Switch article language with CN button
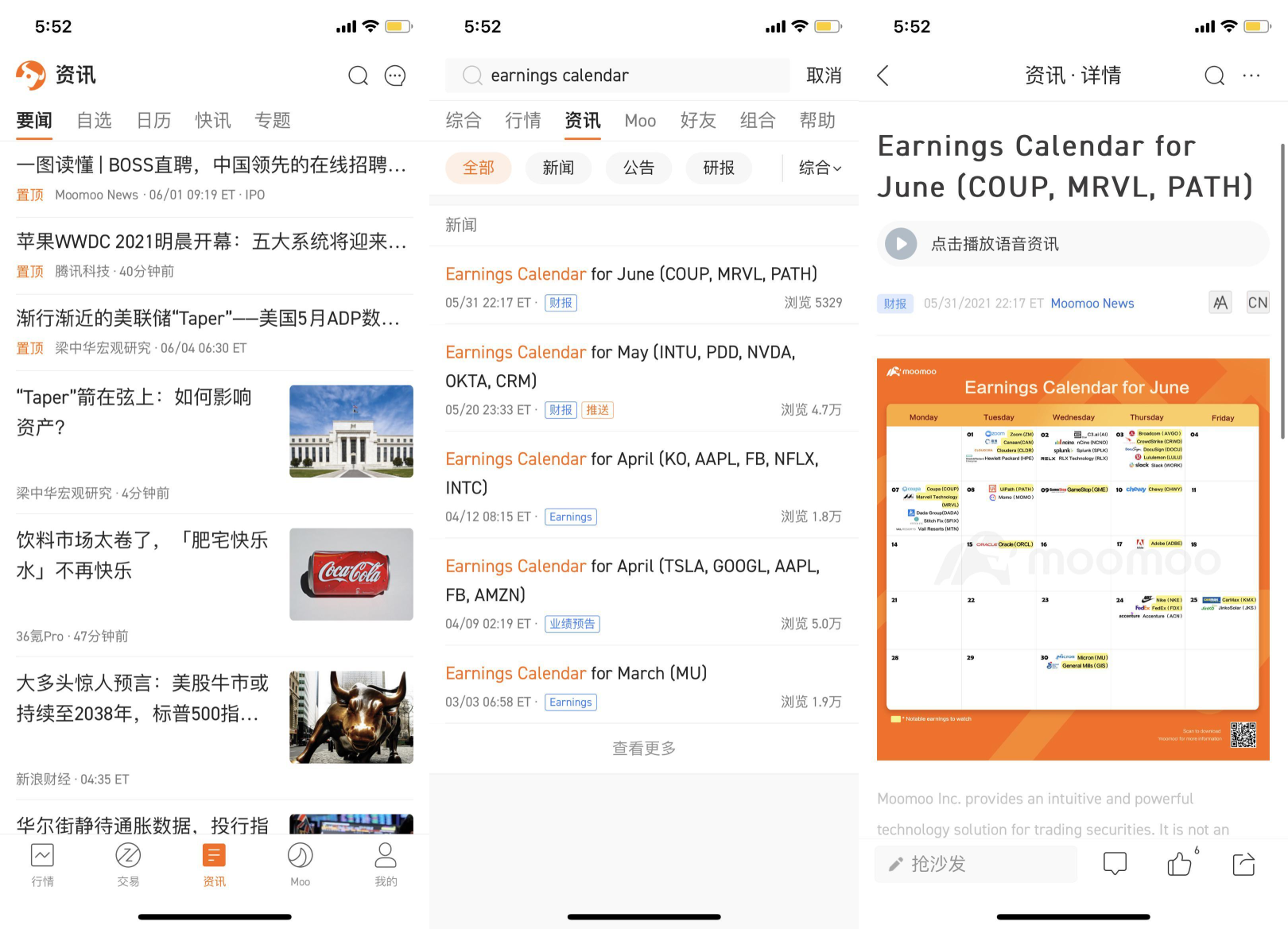Image resolution: width=1288 pixels, height=929 pixels. point(1258,302)
